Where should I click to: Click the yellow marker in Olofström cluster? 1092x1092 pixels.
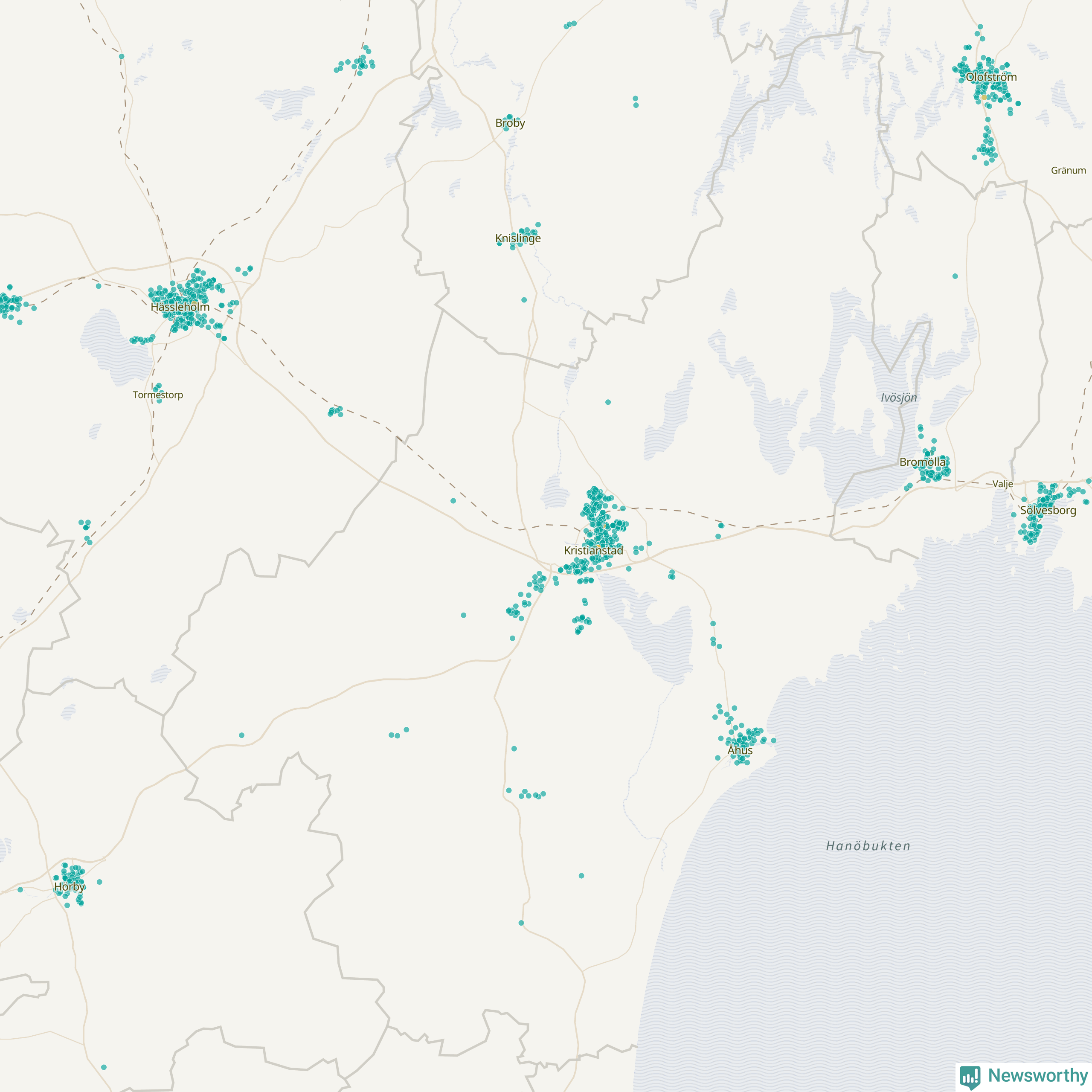click(x=984, y=97)
